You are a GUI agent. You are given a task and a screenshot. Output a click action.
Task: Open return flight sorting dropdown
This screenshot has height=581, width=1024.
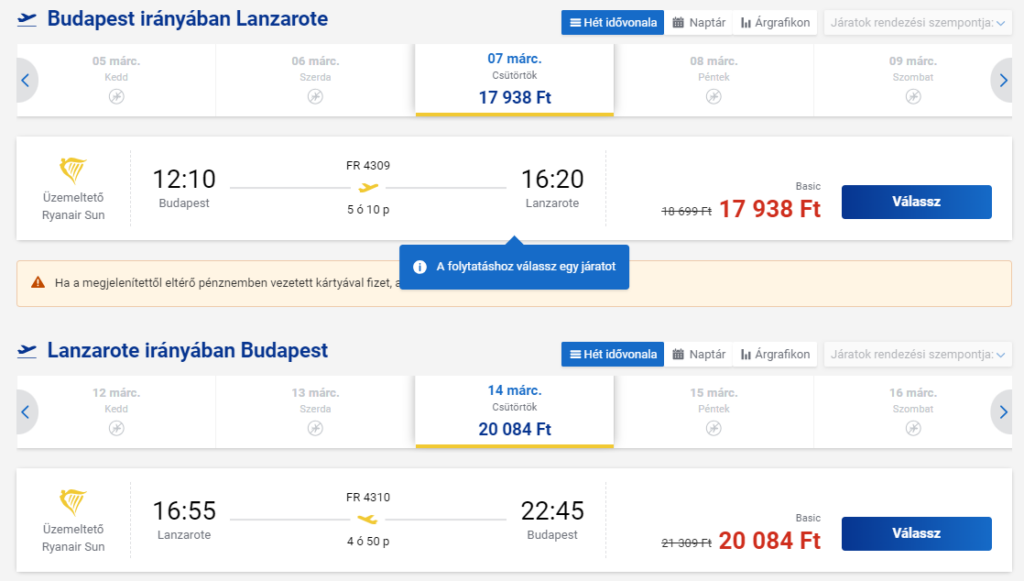(x=917, y=354)
